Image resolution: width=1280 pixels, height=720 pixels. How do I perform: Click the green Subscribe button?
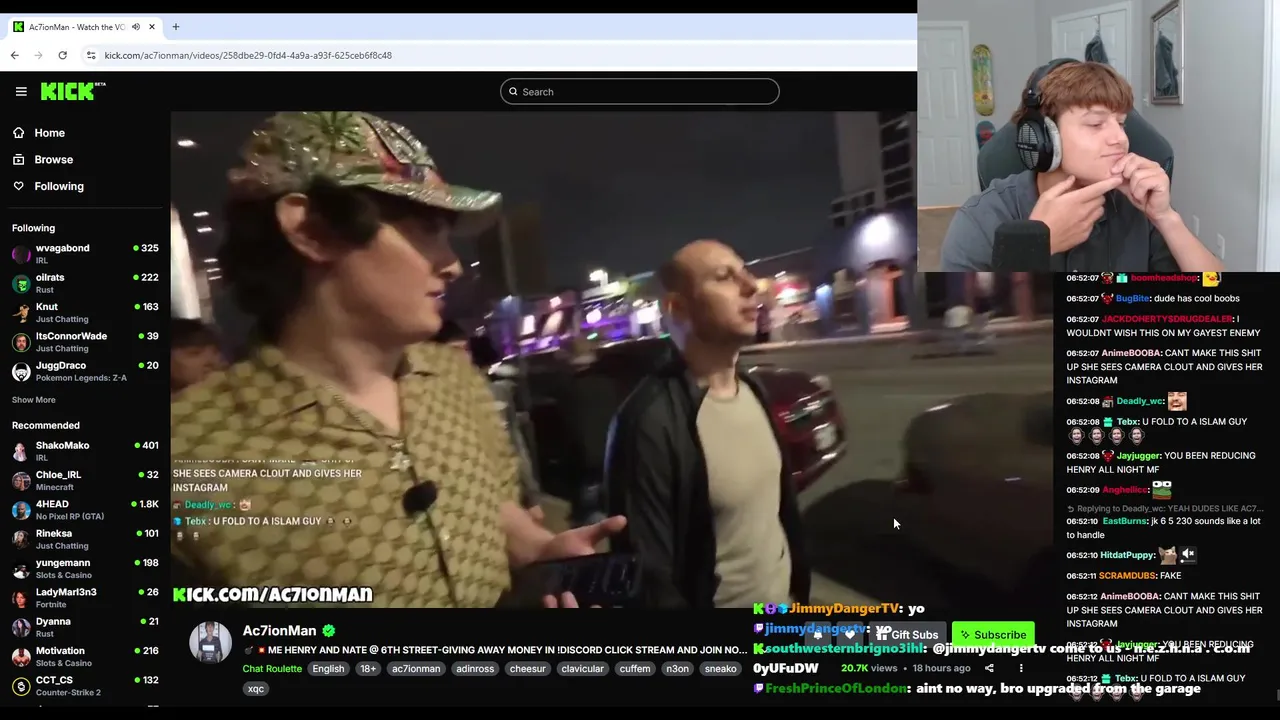(993, 635)
